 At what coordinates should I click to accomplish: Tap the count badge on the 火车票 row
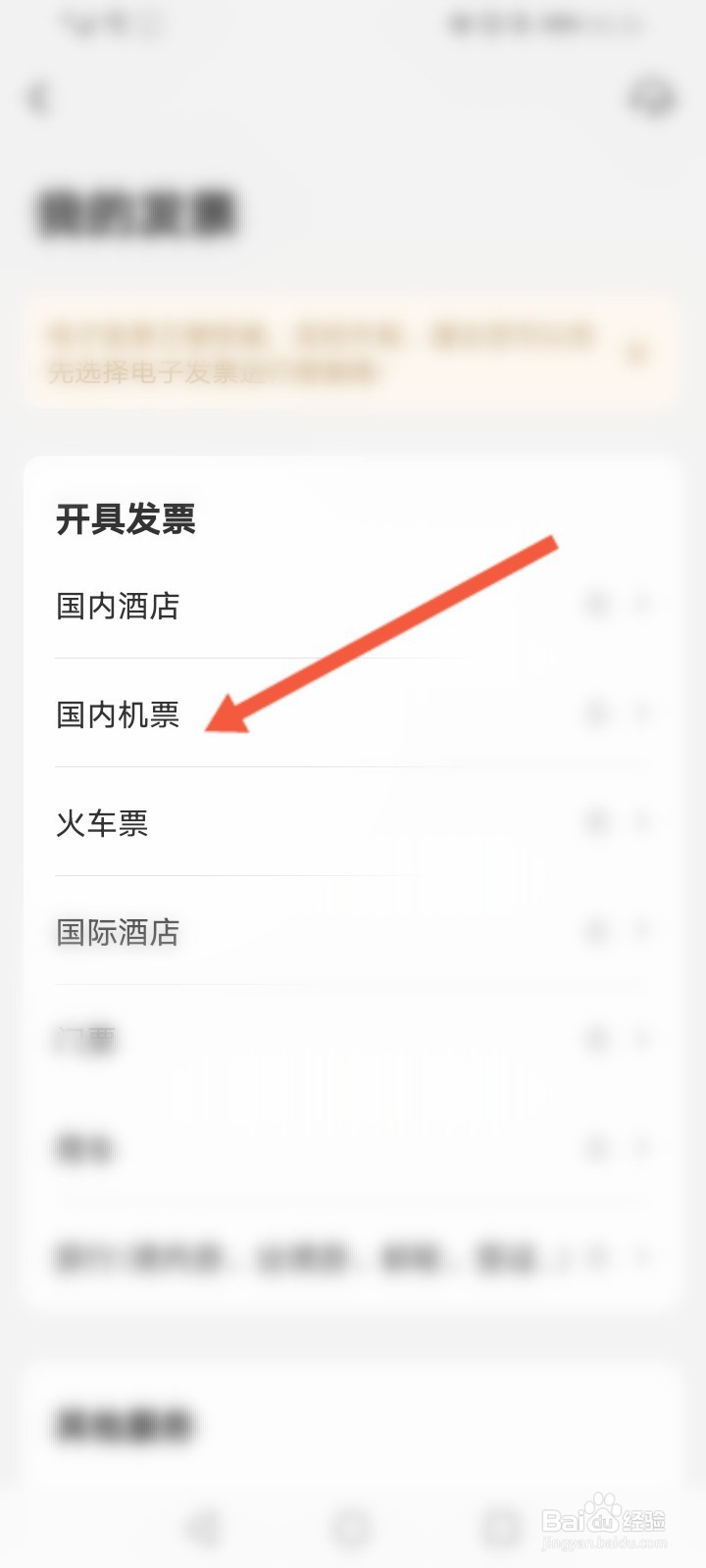coord(598,822)
